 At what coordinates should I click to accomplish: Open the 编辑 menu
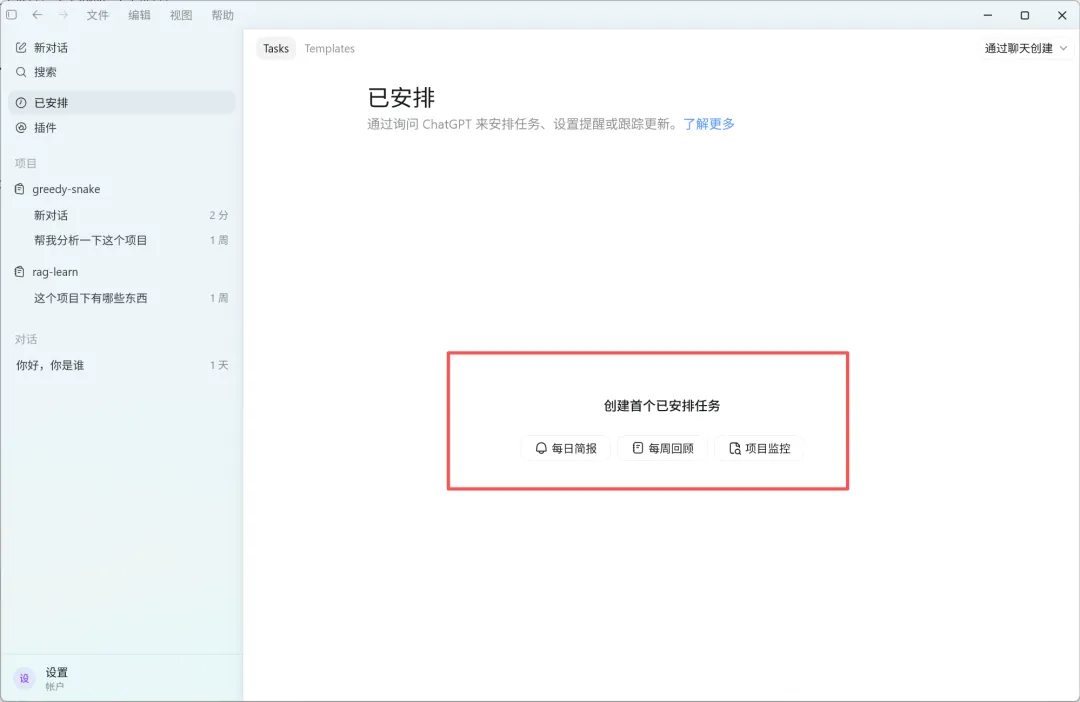click(x=139, y=15)
